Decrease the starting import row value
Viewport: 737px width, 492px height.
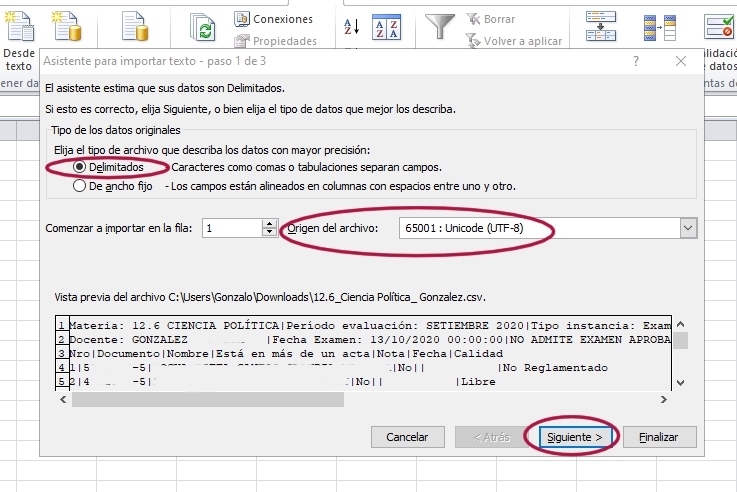(269, 233)
